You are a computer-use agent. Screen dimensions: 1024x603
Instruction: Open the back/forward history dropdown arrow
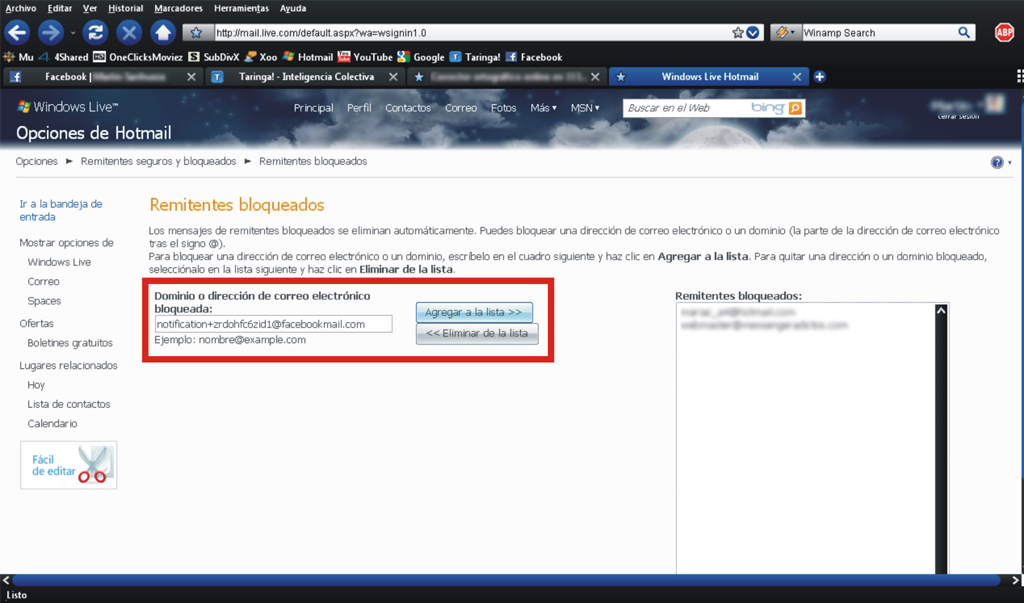coord(72,33)
